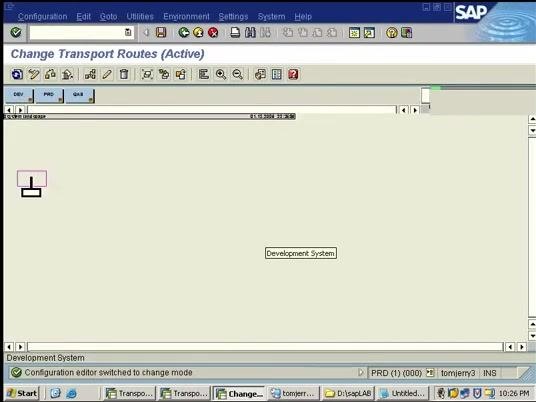Open the Settings menu
The width and height of the screenshot is (536, 402).
coord(233,16)
